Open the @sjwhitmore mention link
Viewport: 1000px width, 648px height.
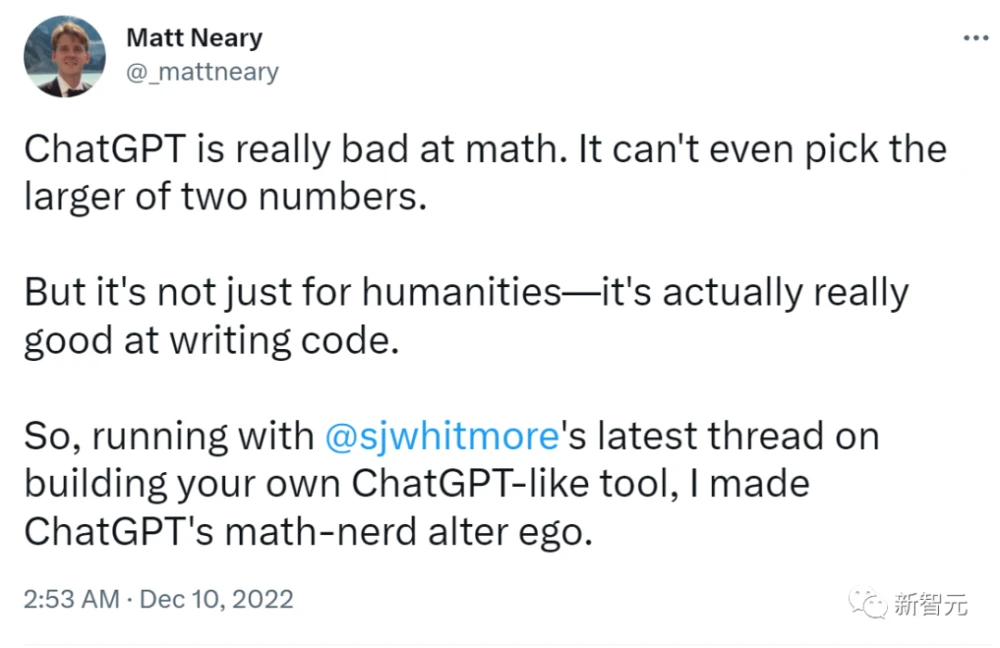pyautogui.click(x=443, y=436)
